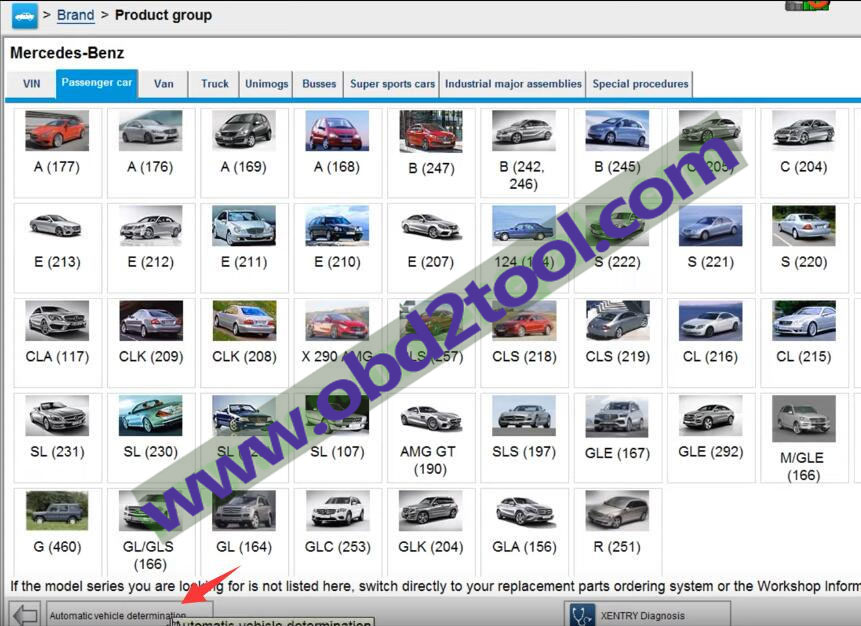This screenshot has width=861, height=626.
Task: Select the CL (216) model series
Action: click(711, 343)
